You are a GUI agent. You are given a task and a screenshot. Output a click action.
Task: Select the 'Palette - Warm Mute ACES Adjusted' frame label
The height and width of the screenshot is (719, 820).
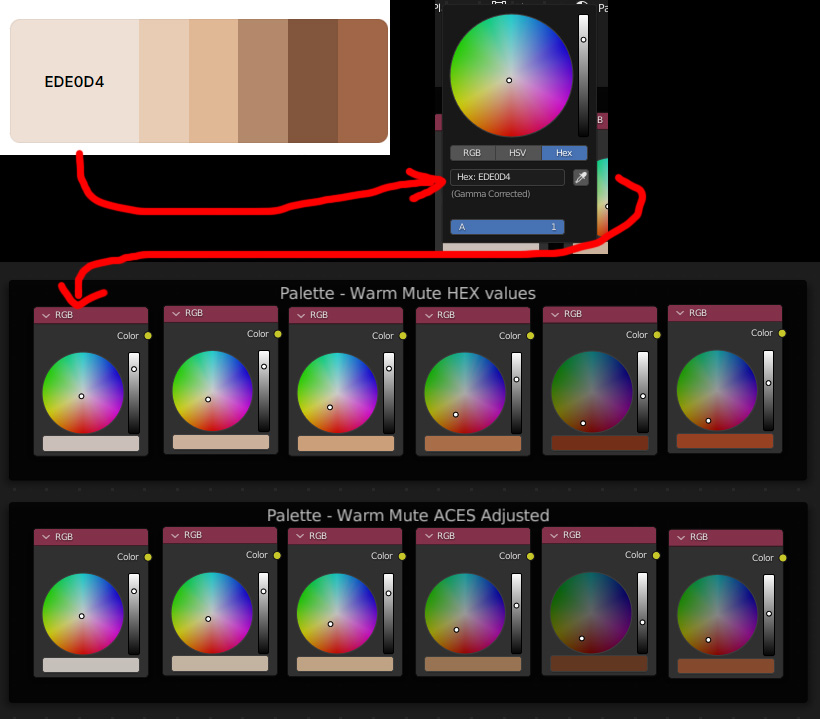point(408,515)
